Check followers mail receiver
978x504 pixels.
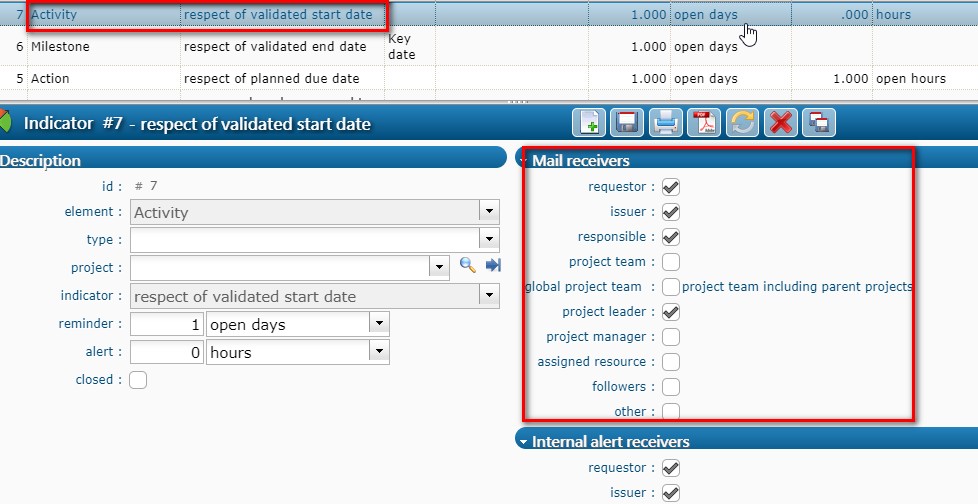[671, 386]
